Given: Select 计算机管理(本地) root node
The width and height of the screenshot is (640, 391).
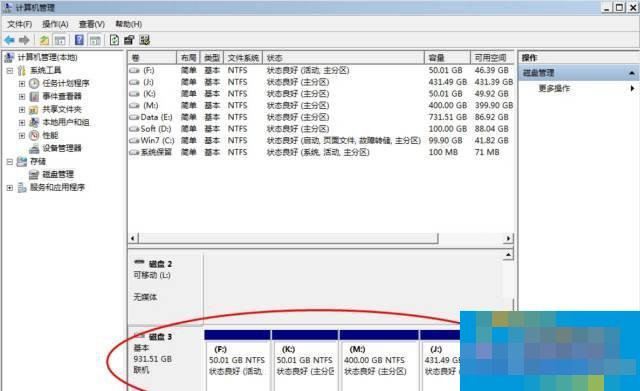Looking at the screenshot, I should (x=47, y=57).
